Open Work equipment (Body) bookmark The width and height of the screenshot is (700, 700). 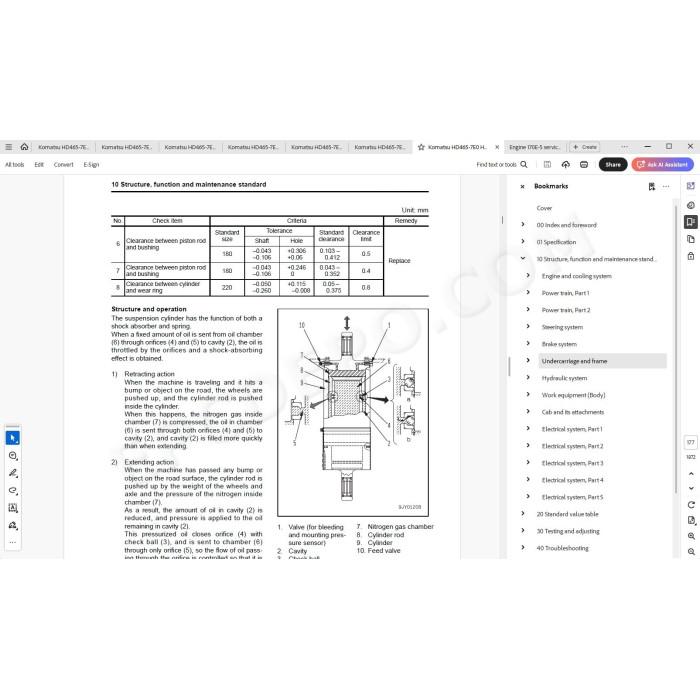(573, 395)
